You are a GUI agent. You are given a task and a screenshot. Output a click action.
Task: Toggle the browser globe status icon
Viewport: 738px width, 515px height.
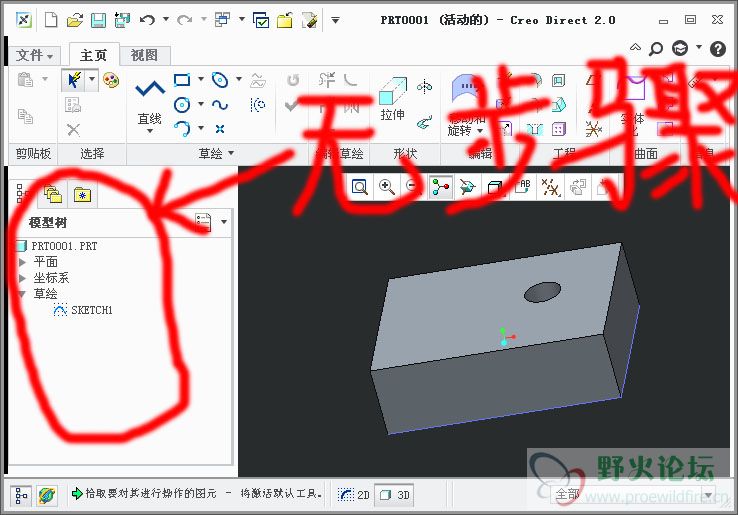pos(47,495)
